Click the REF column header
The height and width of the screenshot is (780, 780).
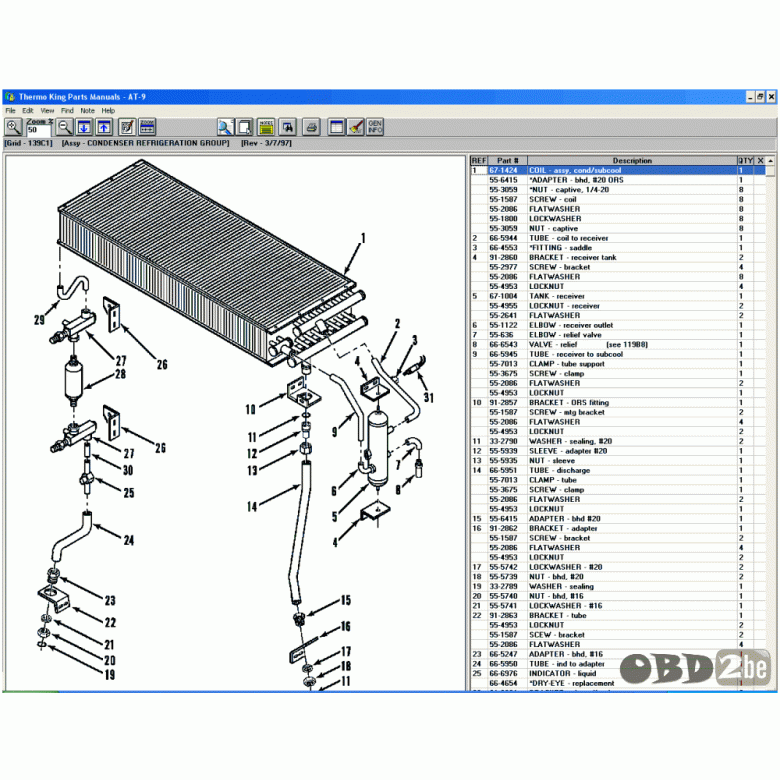pos(479,161)
